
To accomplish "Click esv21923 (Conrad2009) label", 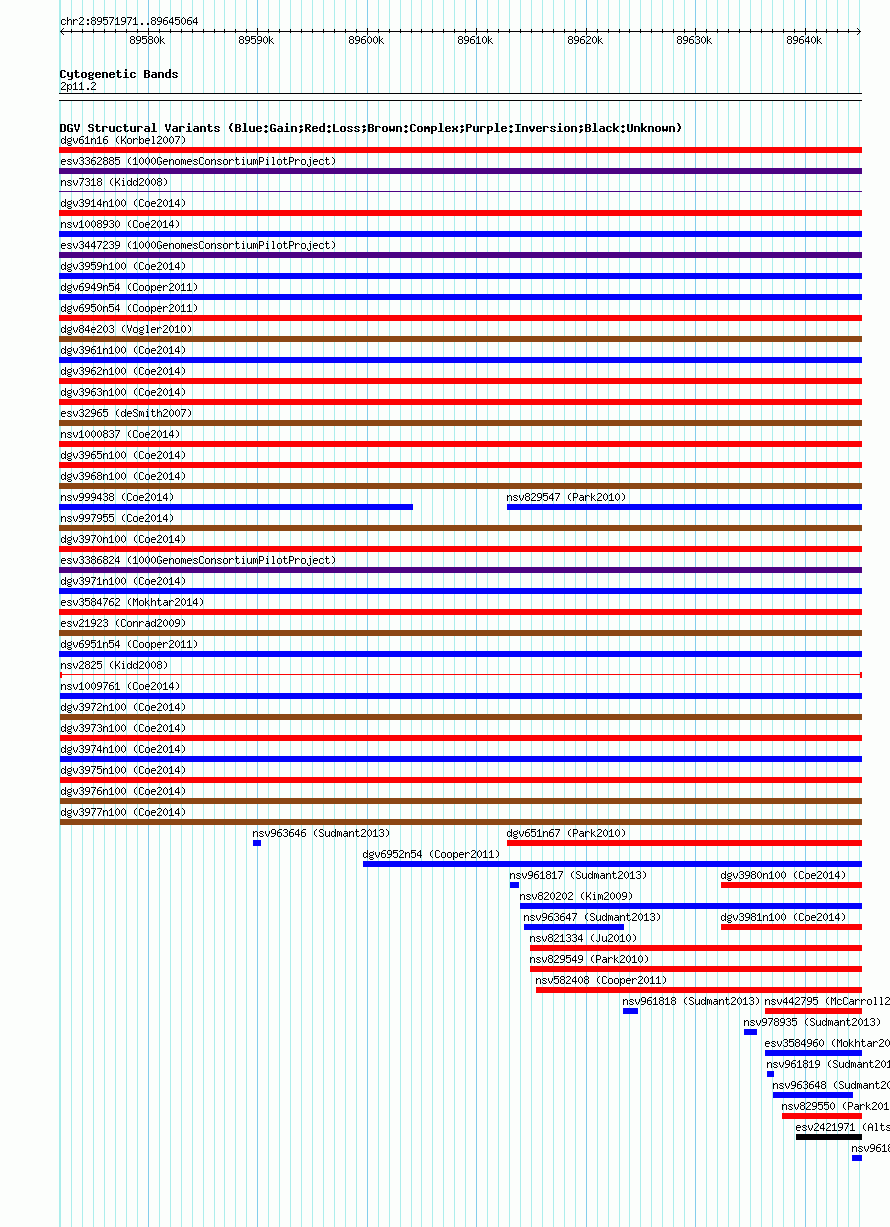I will [123, 624].
